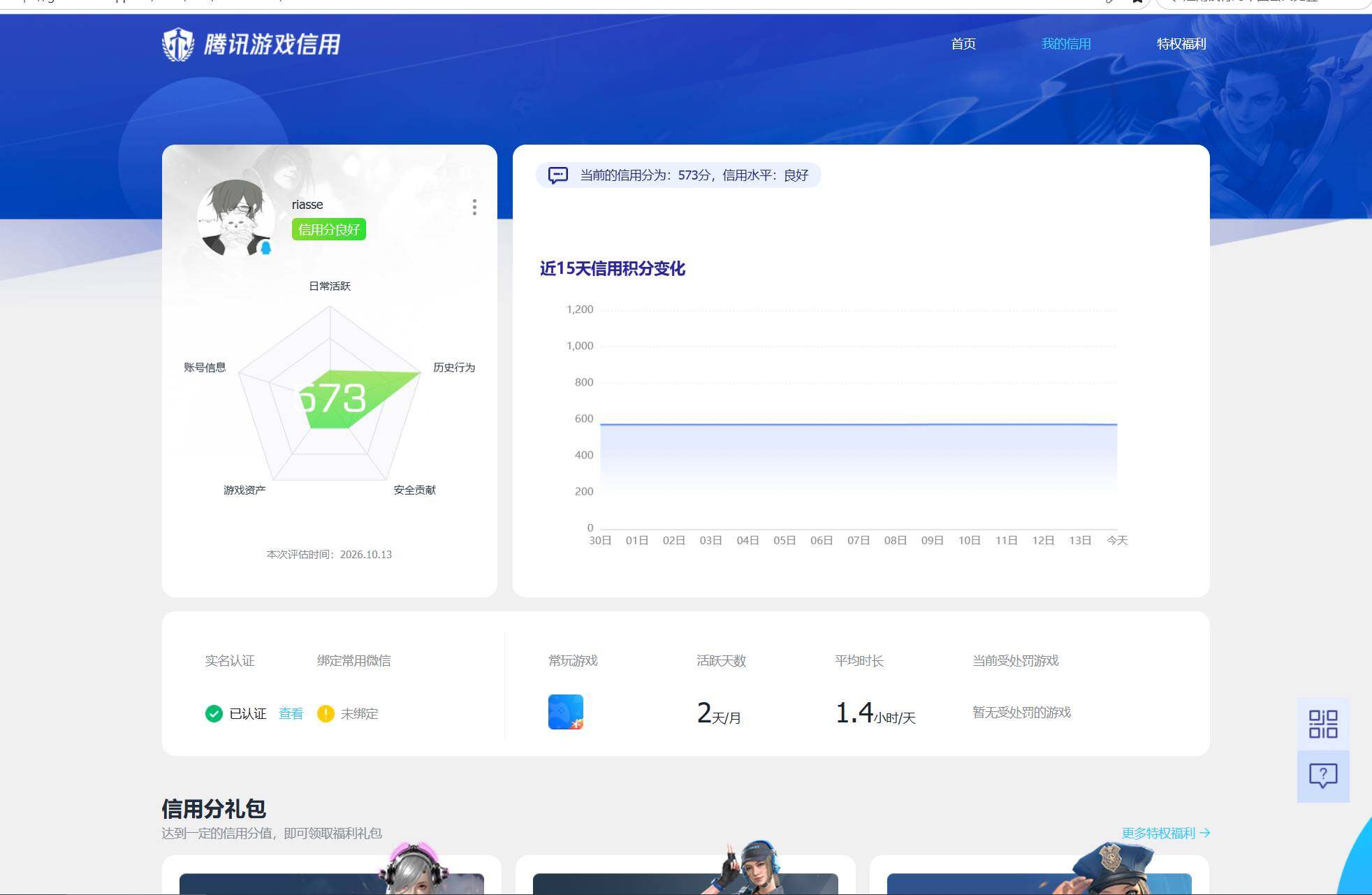Screen dimensions: 1372x895
Task: Go to the 首页 nav tab
Action: coord(963,44)
